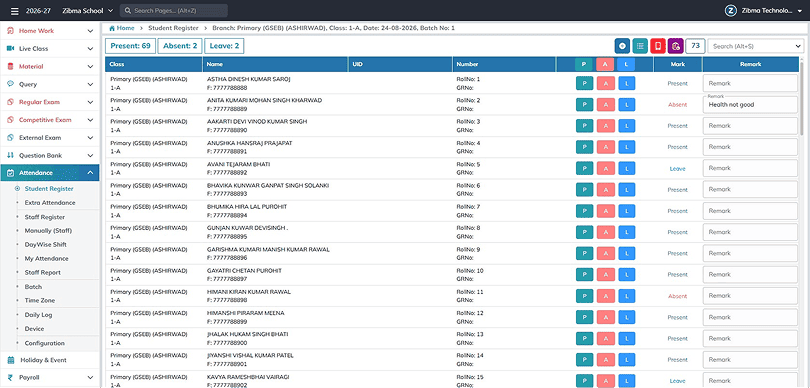Open Staff Report in the sidebar
The width and height of the screenshot is (810, 388).
pyautogui.click(x=42, y=272)
